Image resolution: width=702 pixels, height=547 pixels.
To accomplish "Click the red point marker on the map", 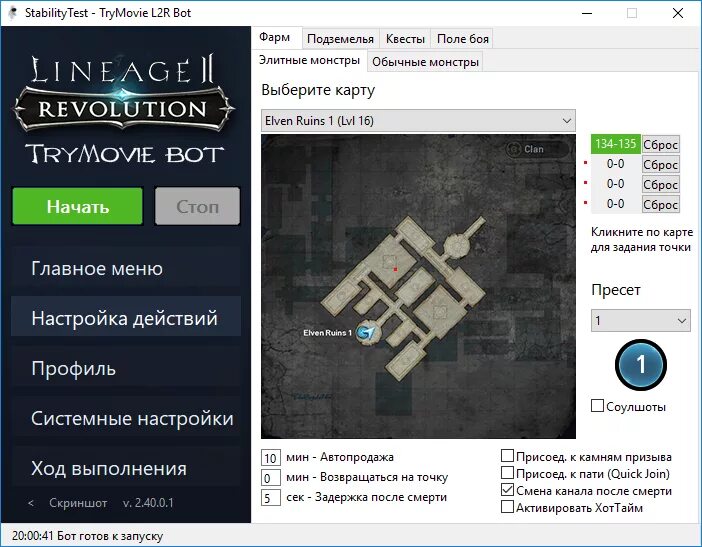I will (x=395, y=269).
